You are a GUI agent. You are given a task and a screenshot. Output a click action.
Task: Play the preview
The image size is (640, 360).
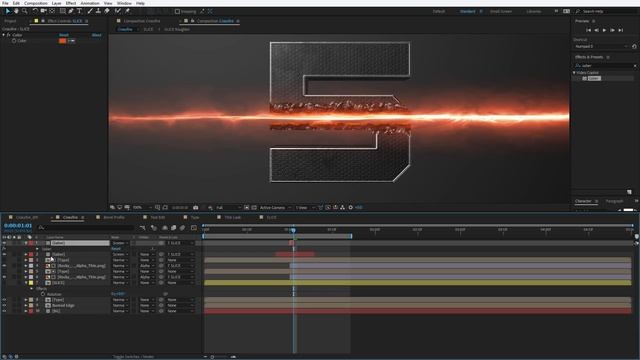pyautogui.click(x=604, y=30)
